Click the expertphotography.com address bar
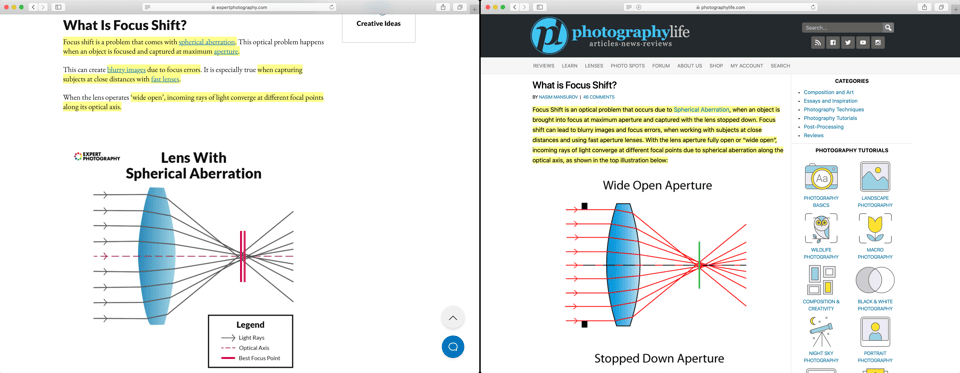 [239, 7]
